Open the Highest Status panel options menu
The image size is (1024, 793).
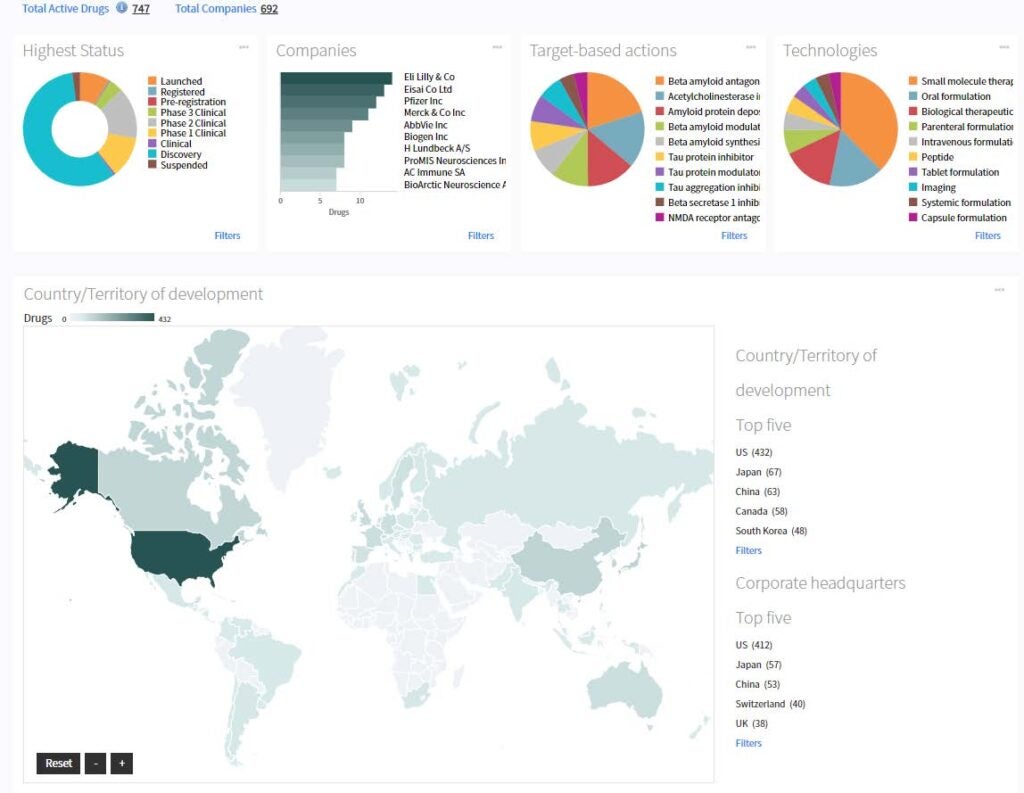244,47
